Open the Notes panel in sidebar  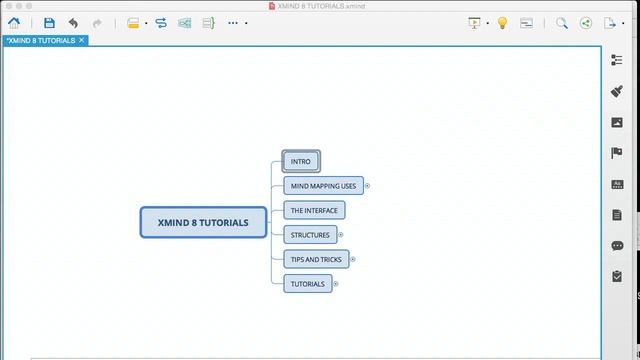[617, 215]
